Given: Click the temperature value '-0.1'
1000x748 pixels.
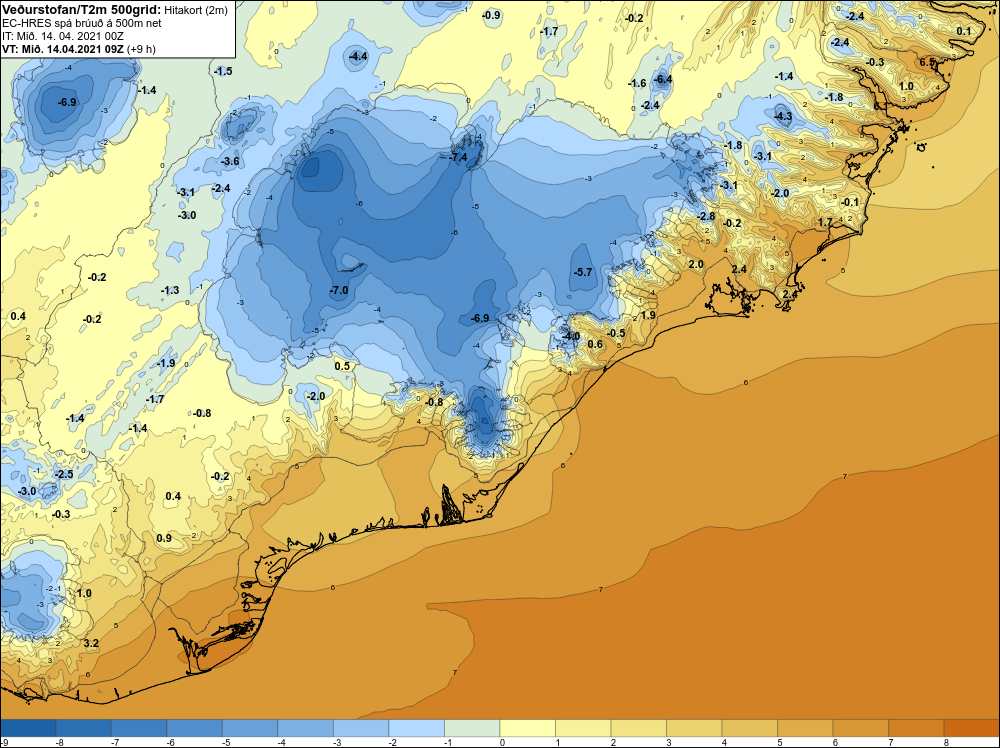Looking at the screenshot, I should [850, 203].
